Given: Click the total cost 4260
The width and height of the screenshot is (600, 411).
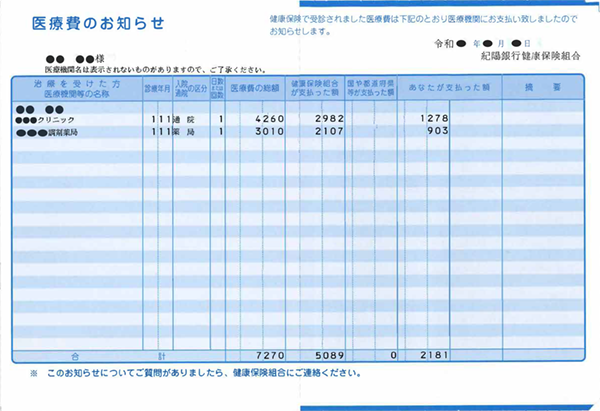Looking at the screenshot, I should click(x=270, y=119).
